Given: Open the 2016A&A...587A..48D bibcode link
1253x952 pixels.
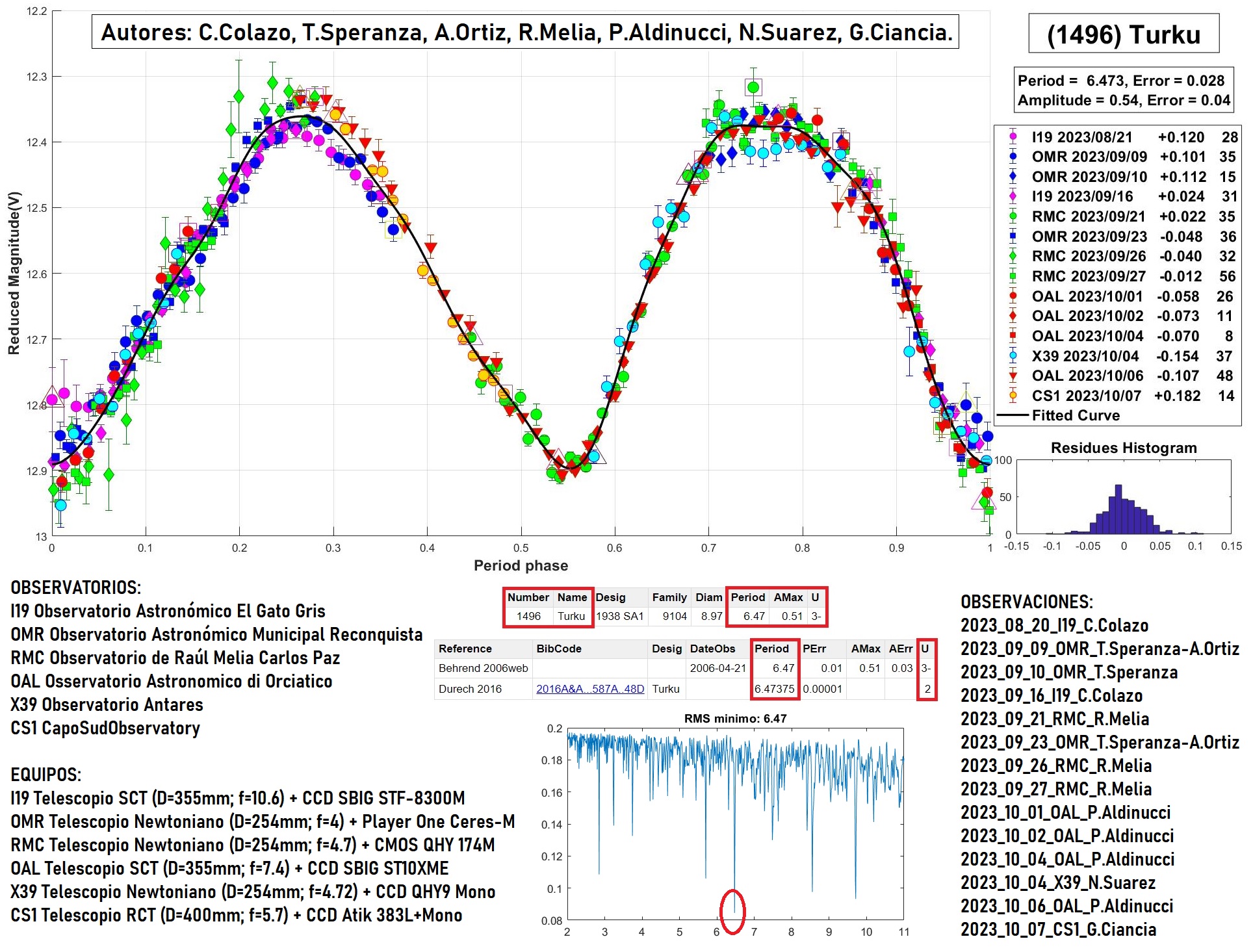Looking at the screenshot, I should click(590, 689).
